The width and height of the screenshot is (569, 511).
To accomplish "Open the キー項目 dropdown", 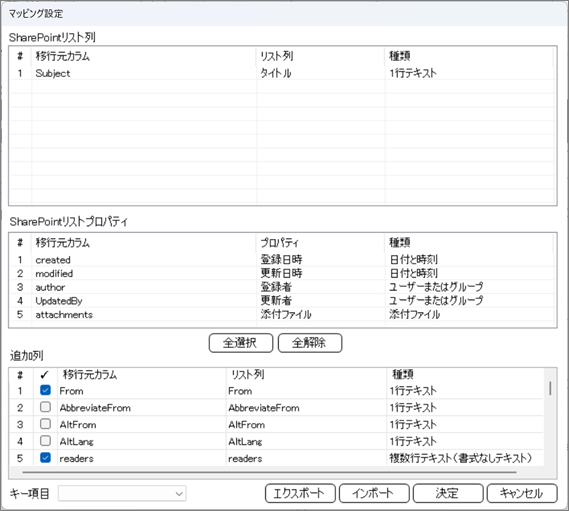I will pyautogui.click(x=122, y=494).
